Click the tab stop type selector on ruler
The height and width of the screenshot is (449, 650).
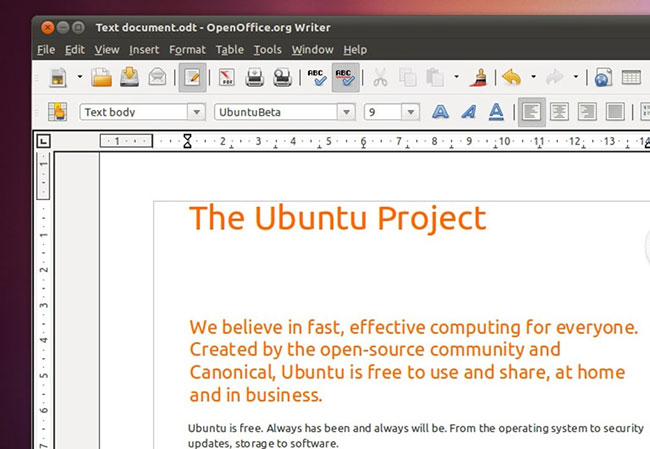click(44, 141)
